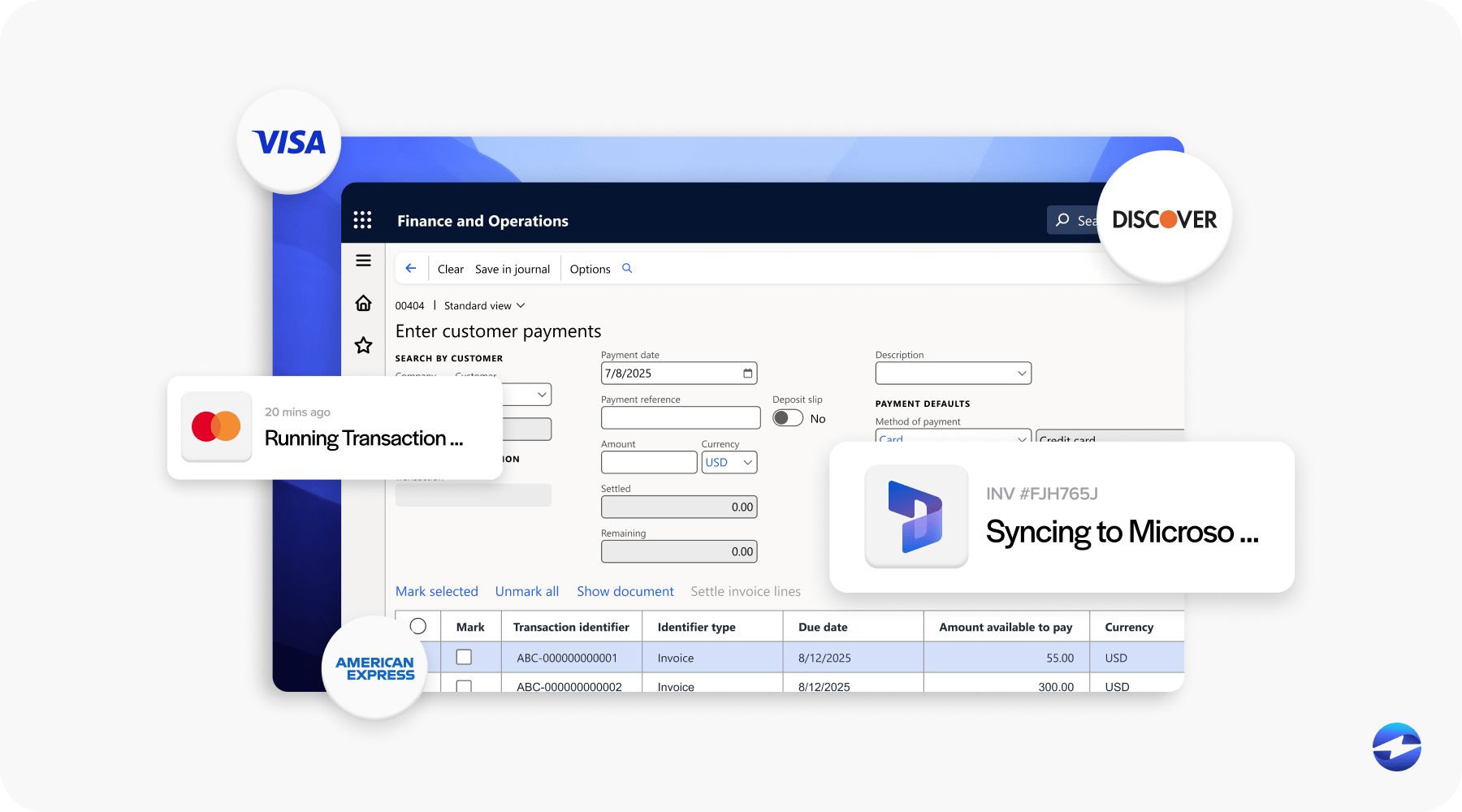Sort by Transaction identifier column header
This screenshot has height=812, width=1462.
pos(571,627)
